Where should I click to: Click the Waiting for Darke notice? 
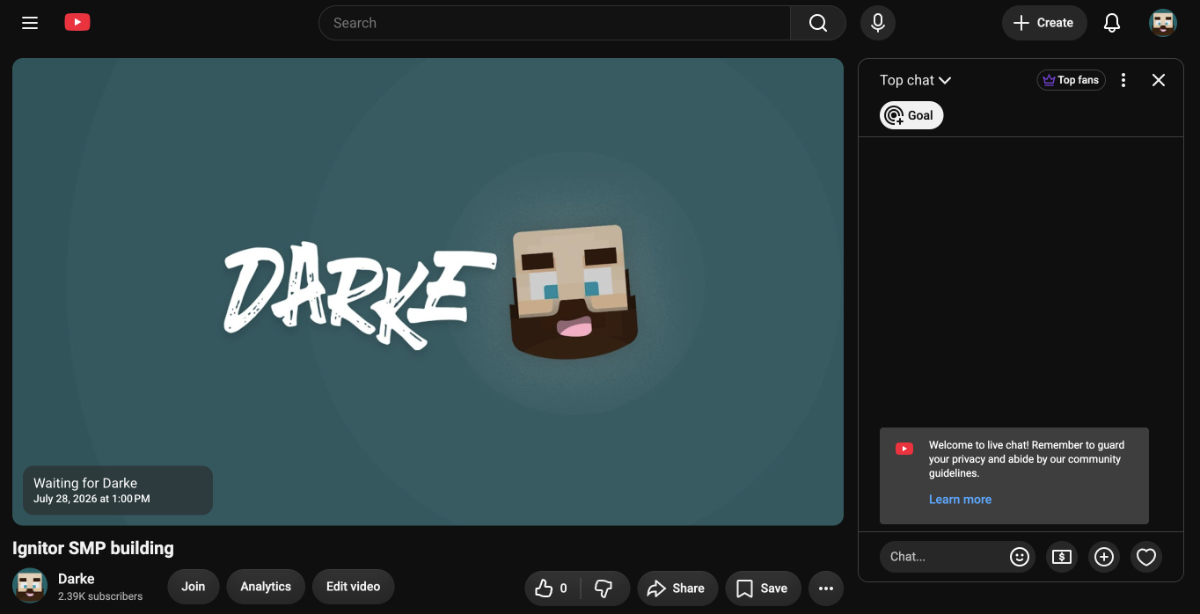118,490
